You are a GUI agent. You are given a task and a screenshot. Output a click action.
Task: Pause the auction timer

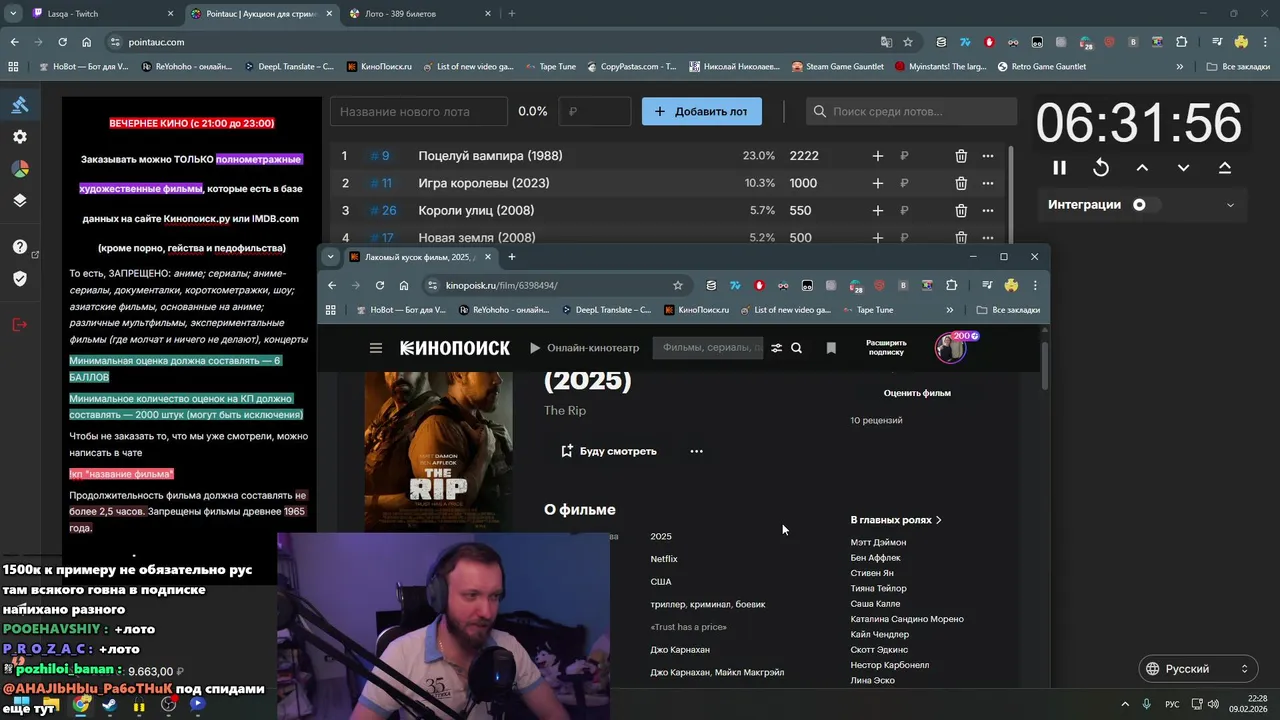[x=1059, y=168]
